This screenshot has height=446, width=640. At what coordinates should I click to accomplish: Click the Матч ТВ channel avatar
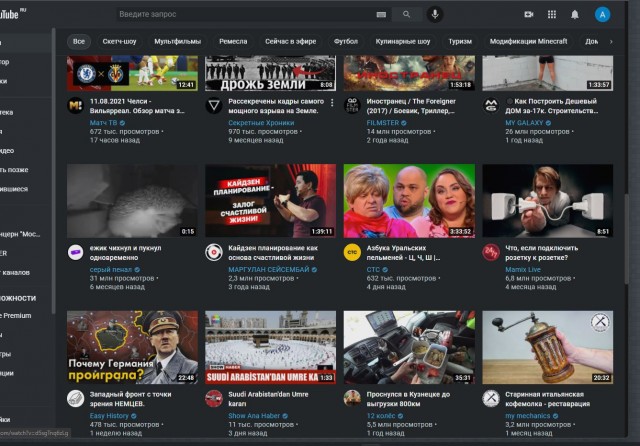pos(75,105)
